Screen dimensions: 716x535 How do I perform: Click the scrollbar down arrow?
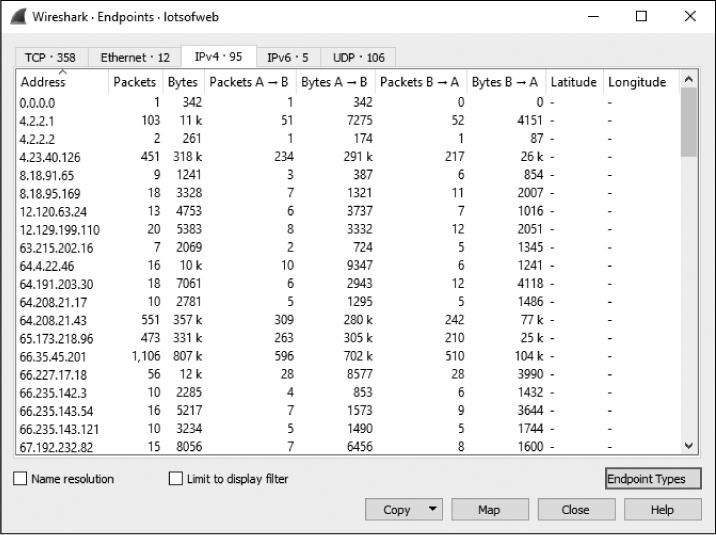pos(689,446)
